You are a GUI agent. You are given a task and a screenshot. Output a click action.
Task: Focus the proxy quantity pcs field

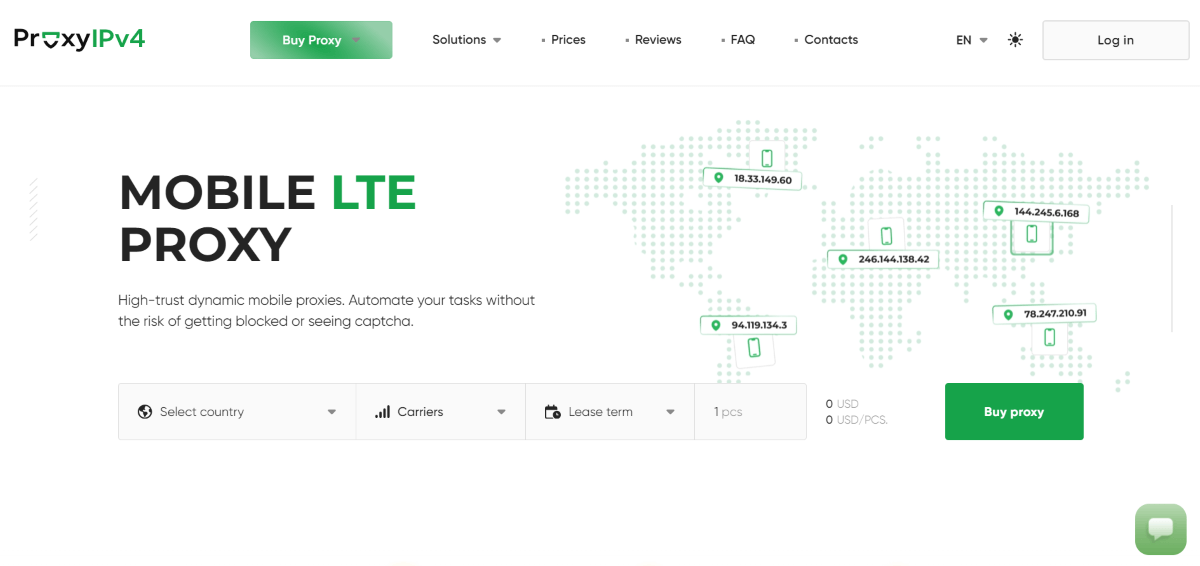750,412
